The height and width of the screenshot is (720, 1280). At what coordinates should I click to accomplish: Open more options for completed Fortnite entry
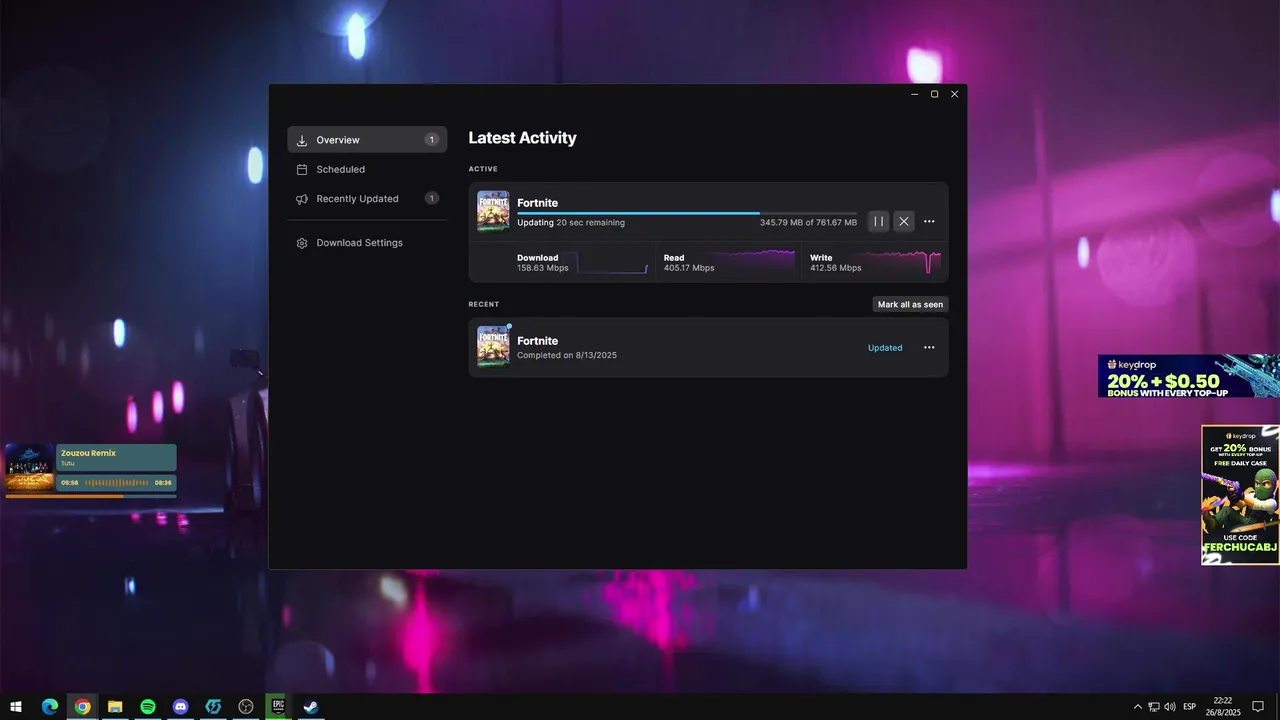click(x=929, y=348)
